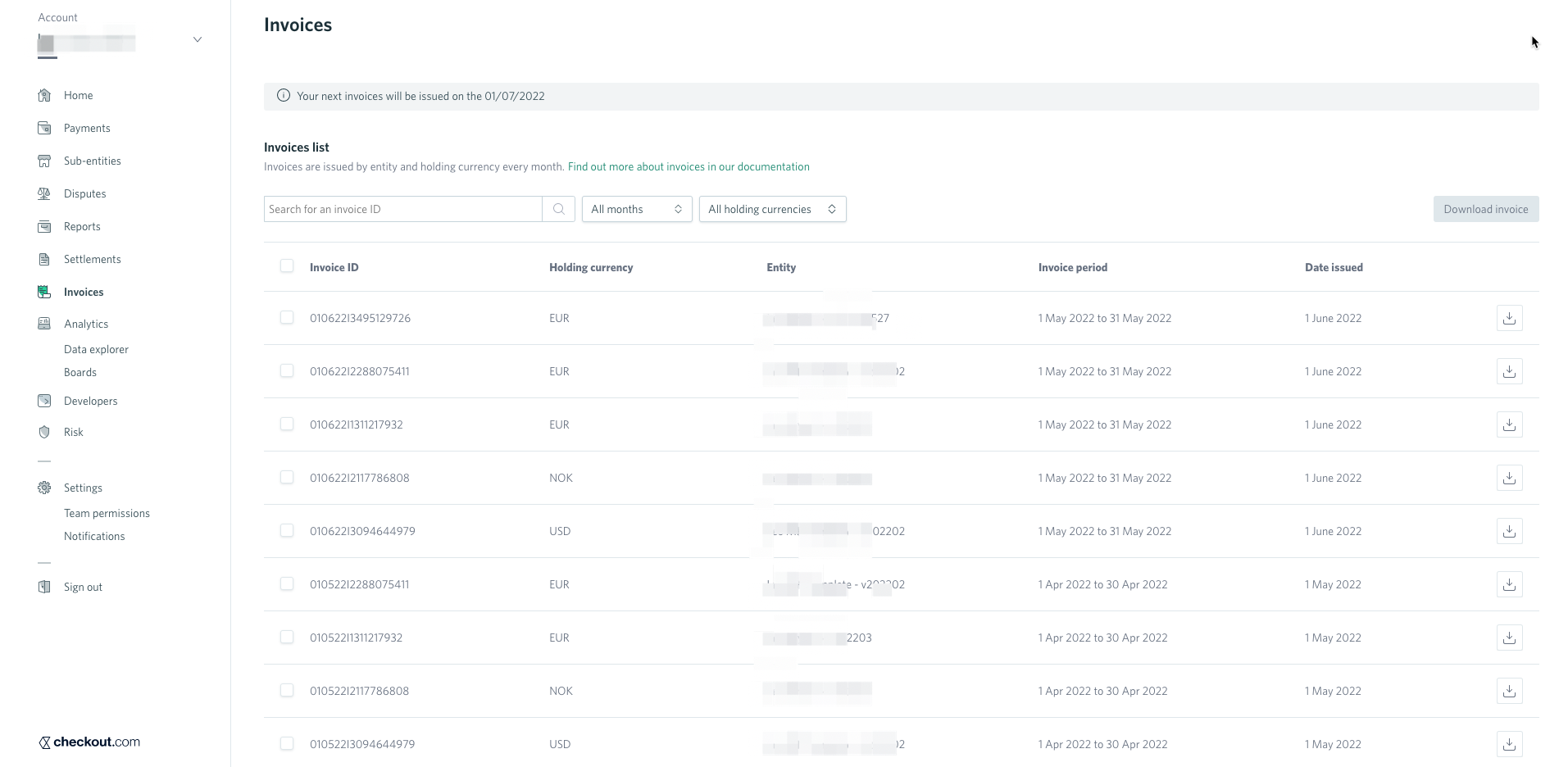Open All holding currencies filter
Screen dimensions: 1568x767
coord(772,209)
